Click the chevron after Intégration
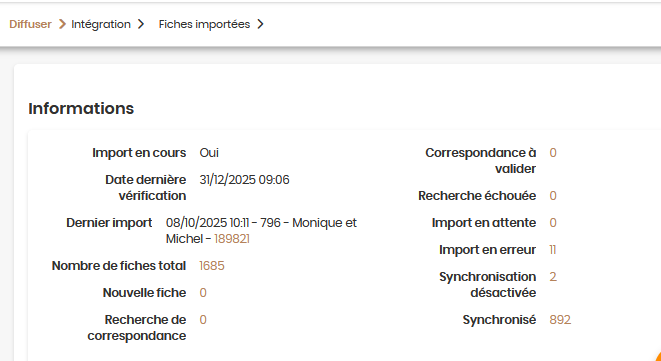The height and width of the screenshot is (361, 661). (x=141, y=24)
